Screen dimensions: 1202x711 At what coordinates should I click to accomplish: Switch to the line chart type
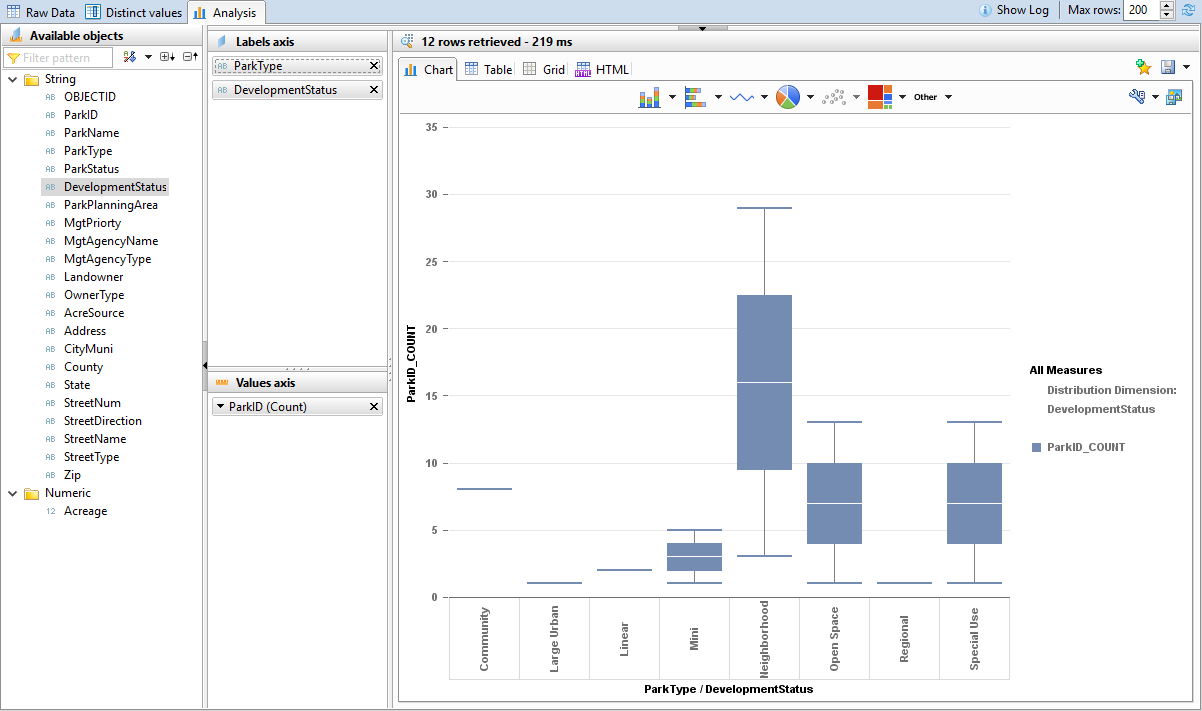point(742,97)
